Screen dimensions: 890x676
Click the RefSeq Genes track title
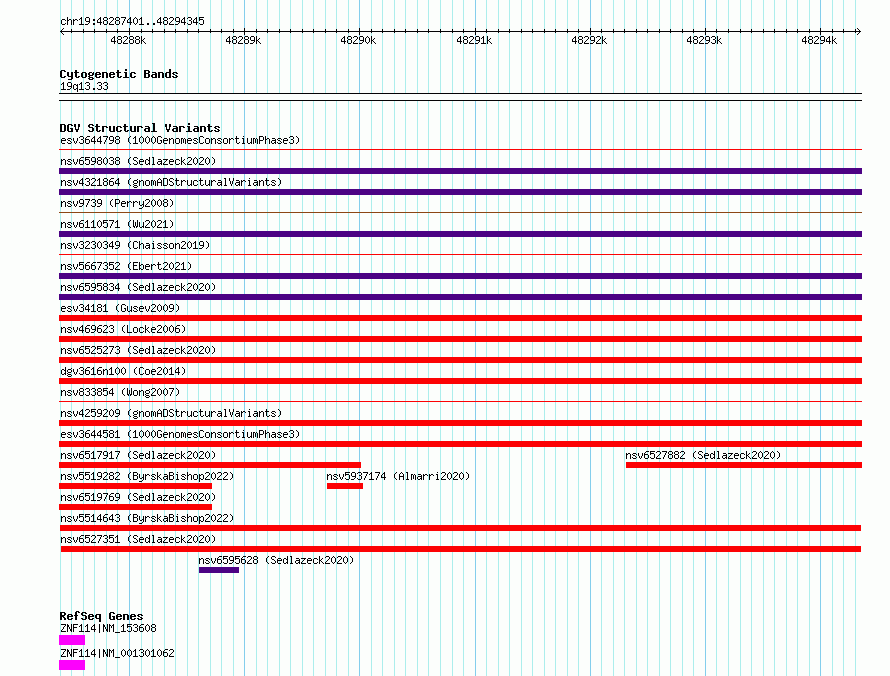pos(102,616)
